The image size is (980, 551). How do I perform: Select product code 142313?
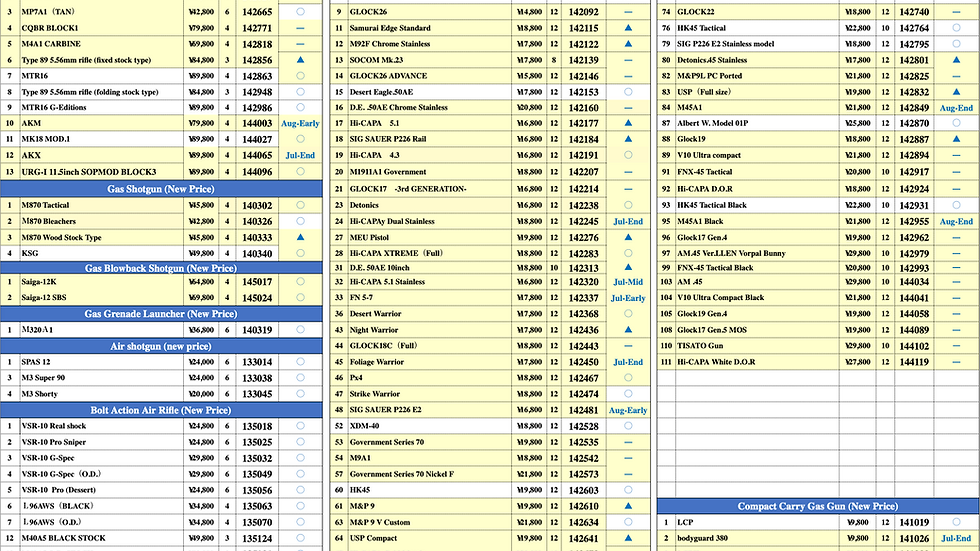pos(584,267)
